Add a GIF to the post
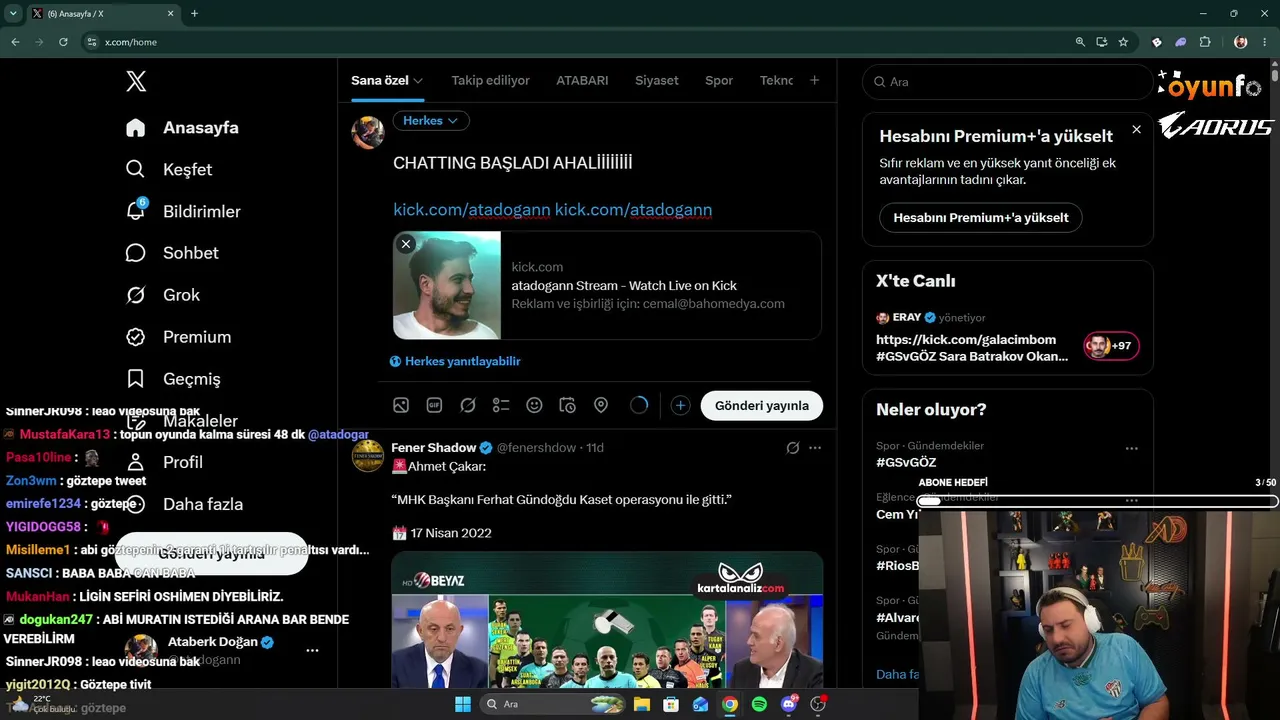Screen dimensions: 1280x720 pyautogui.click(x=434, y=405)
